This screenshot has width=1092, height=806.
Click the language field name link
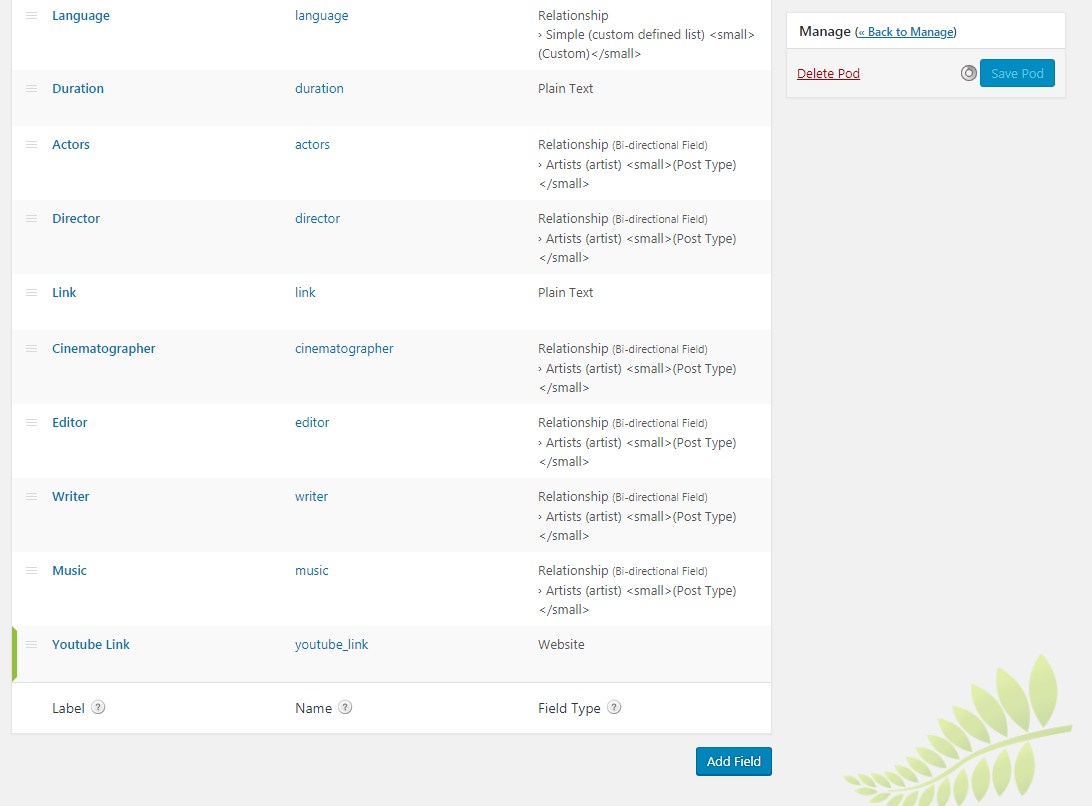(321, 15)
